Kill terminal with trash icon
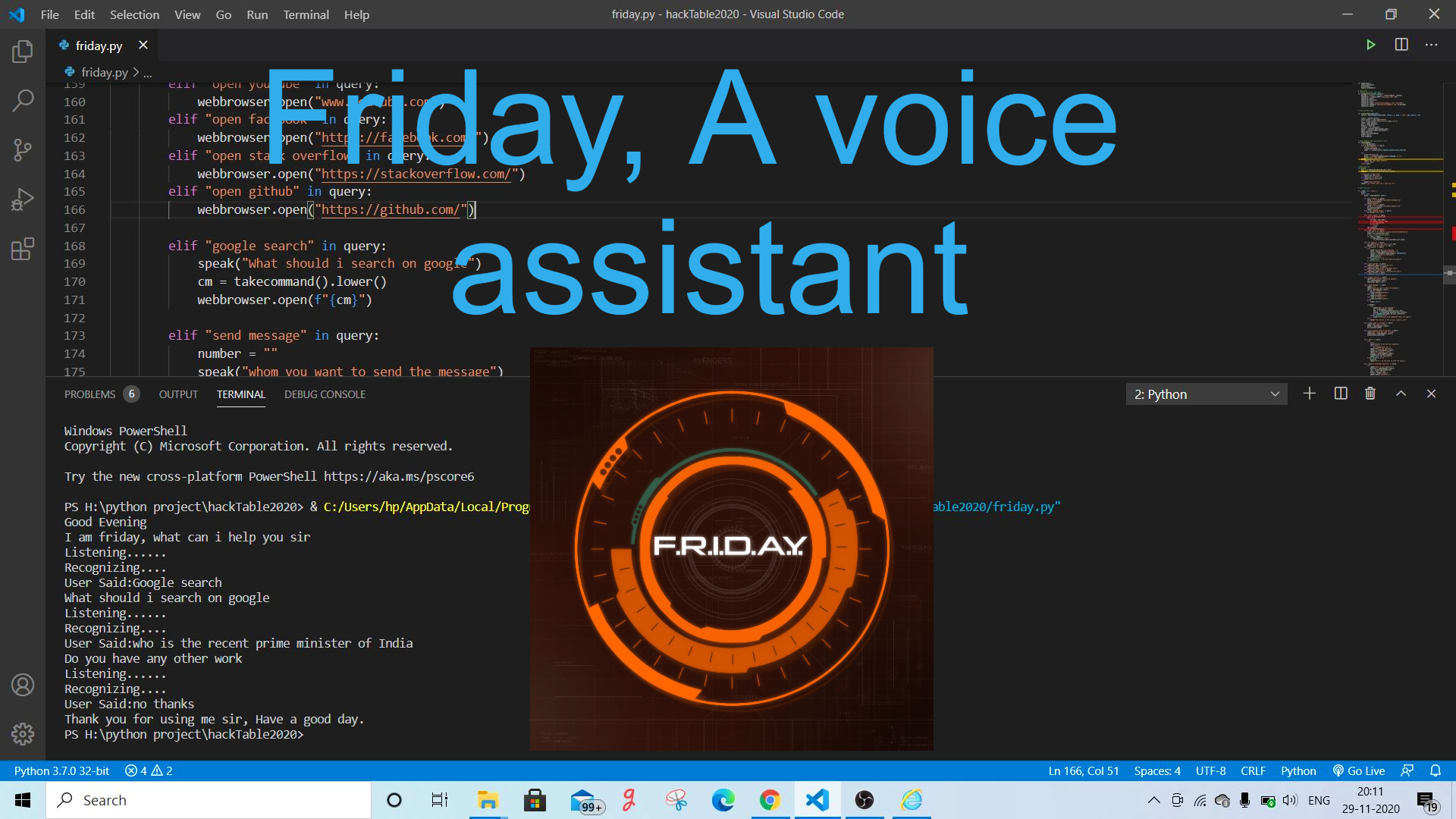This screenshot has height=819, width=1456. tap(1370, 394)
